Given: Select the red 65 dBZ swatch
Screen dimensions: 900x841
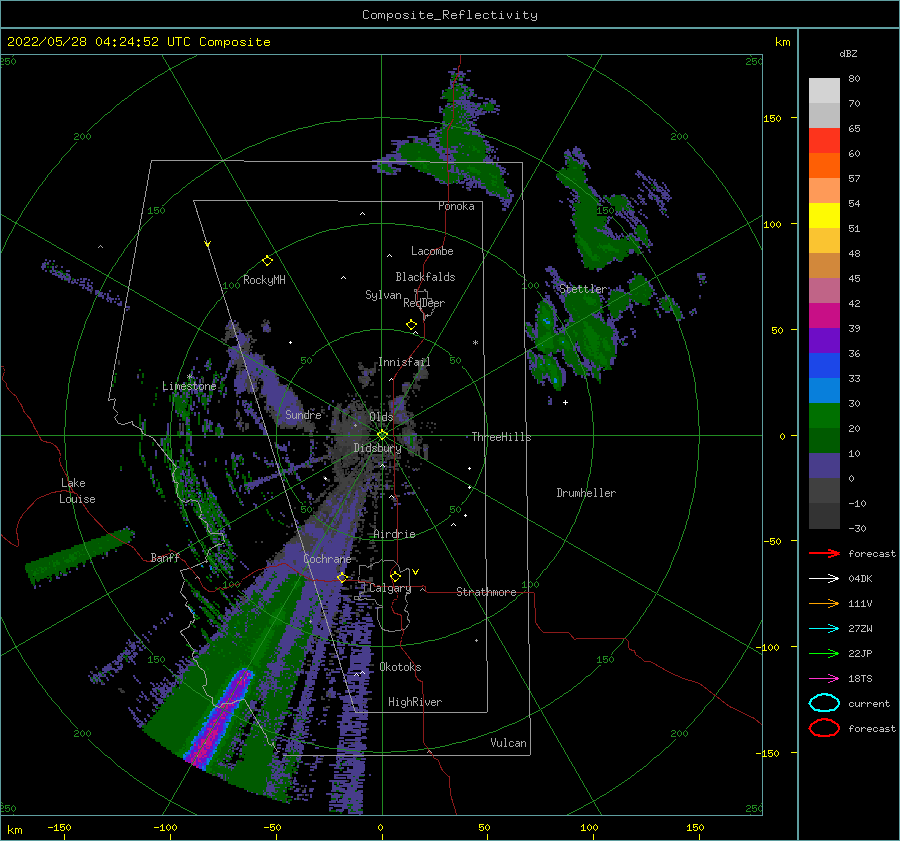Looking at the screenshot, I should click(x=824, y=140).
